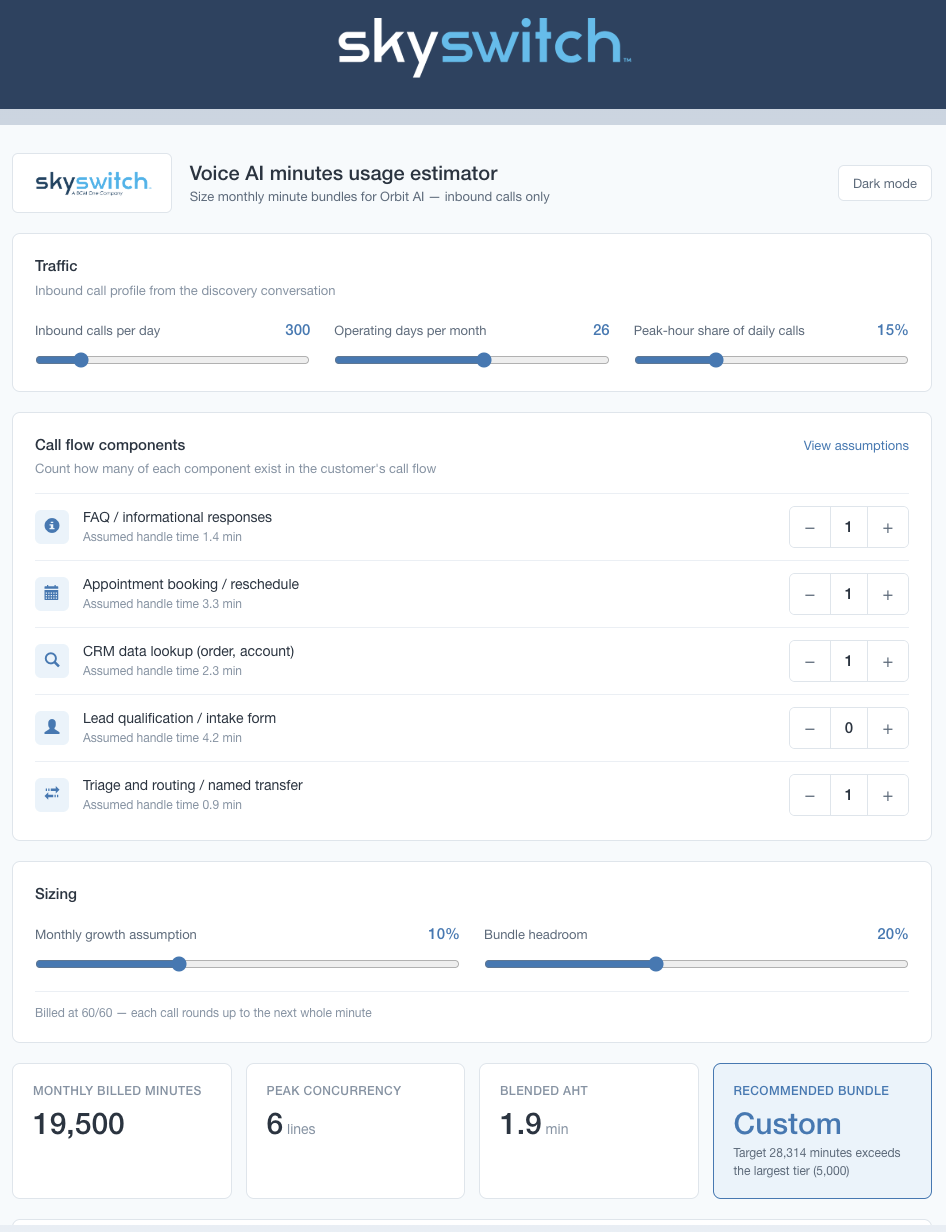Image resolution: width=946 pixels, height=1232 pixels.
Task: Click the 19,500 monthly billed minutes value
Action: [79, 1124]
